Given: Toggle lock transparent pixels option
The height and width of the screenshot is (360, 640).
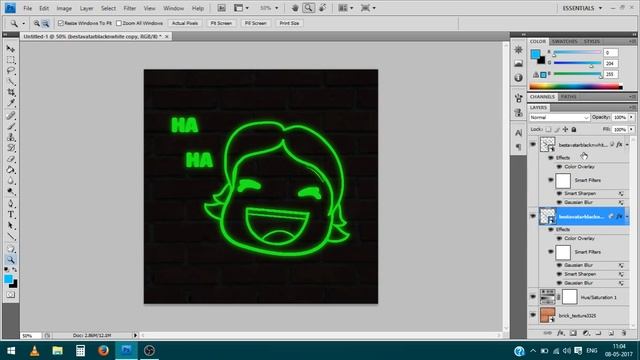Looking at the screenshot, I should [x=548, y=129].
